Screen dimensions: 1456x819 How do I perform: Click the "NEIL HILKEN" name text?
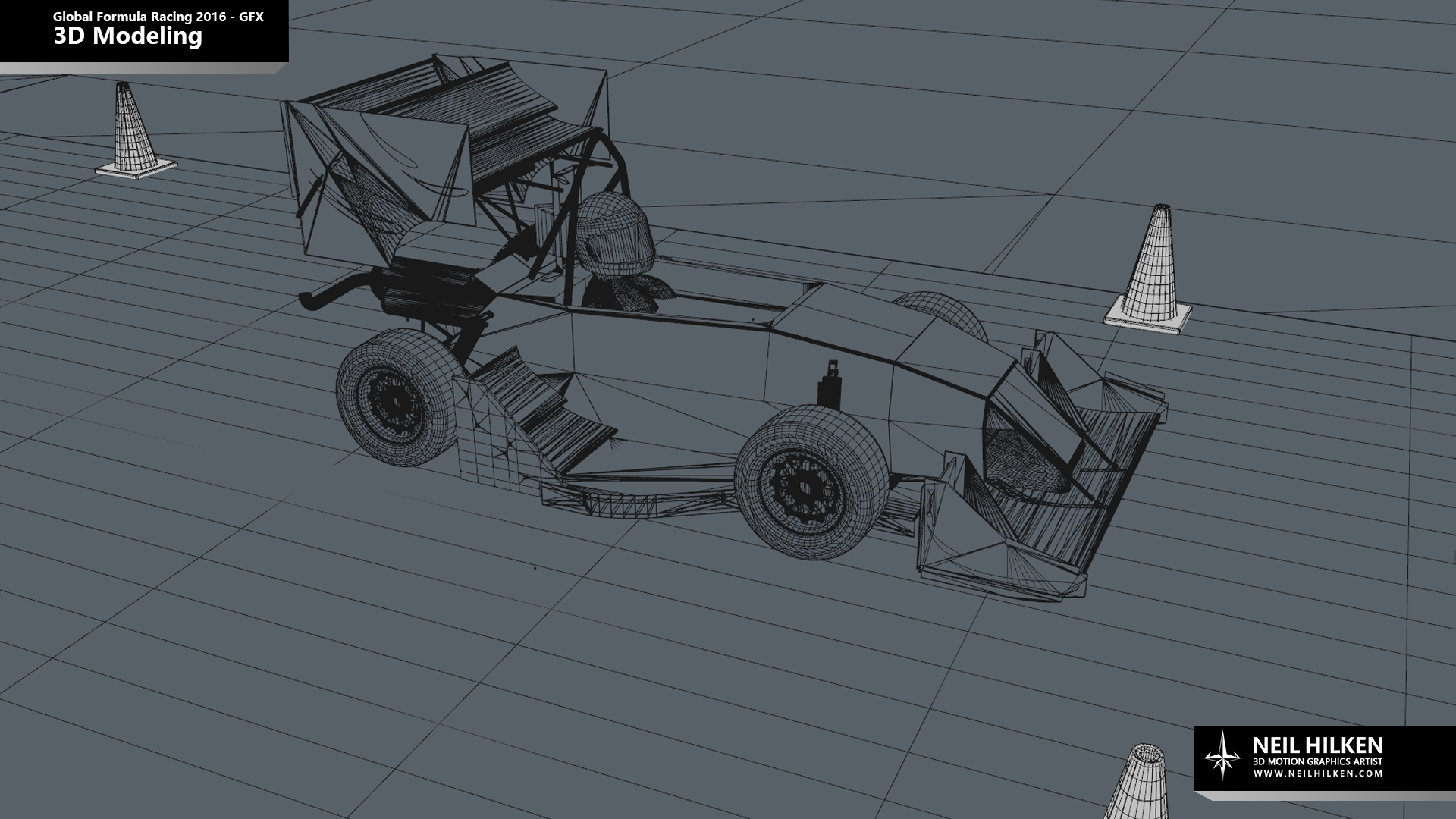(1318, 745)
